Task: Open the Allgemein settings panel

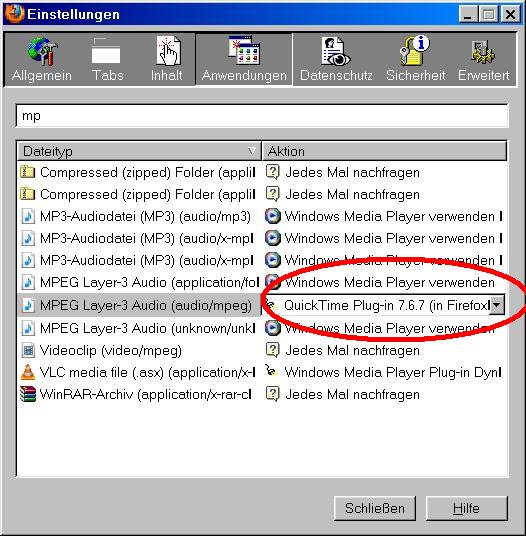Action: [x=42, y=59]
